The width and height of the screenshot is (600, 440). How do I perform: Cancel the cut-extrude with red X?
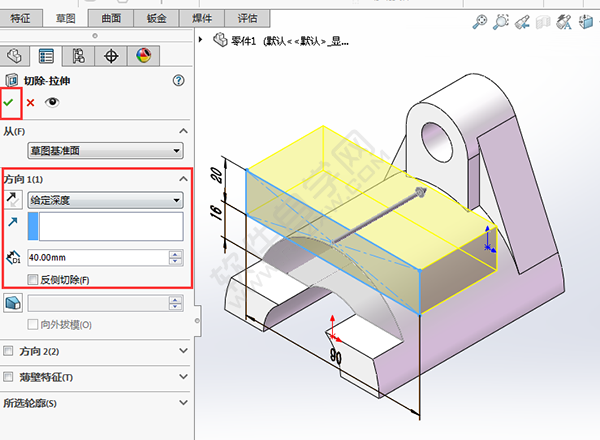30,103
